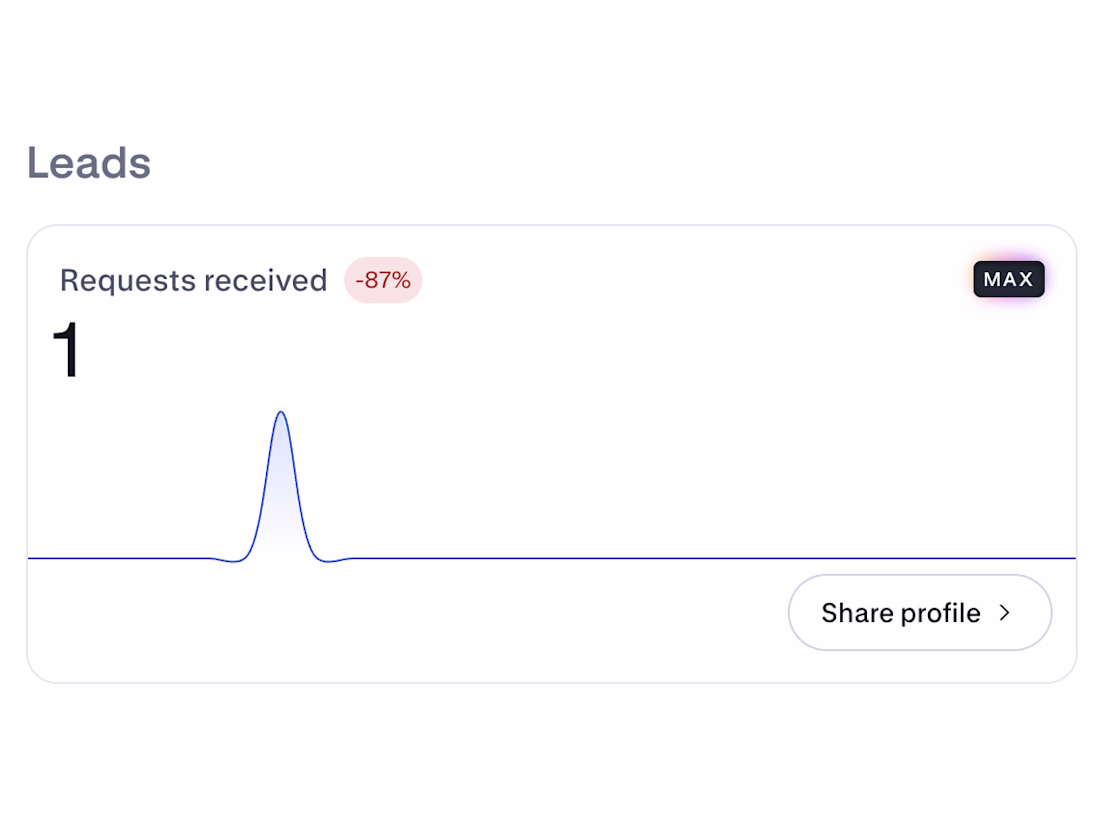Click the rising slope of the chart spike
The height and width of the screenshot is (825, 1100).
(262, 491)
